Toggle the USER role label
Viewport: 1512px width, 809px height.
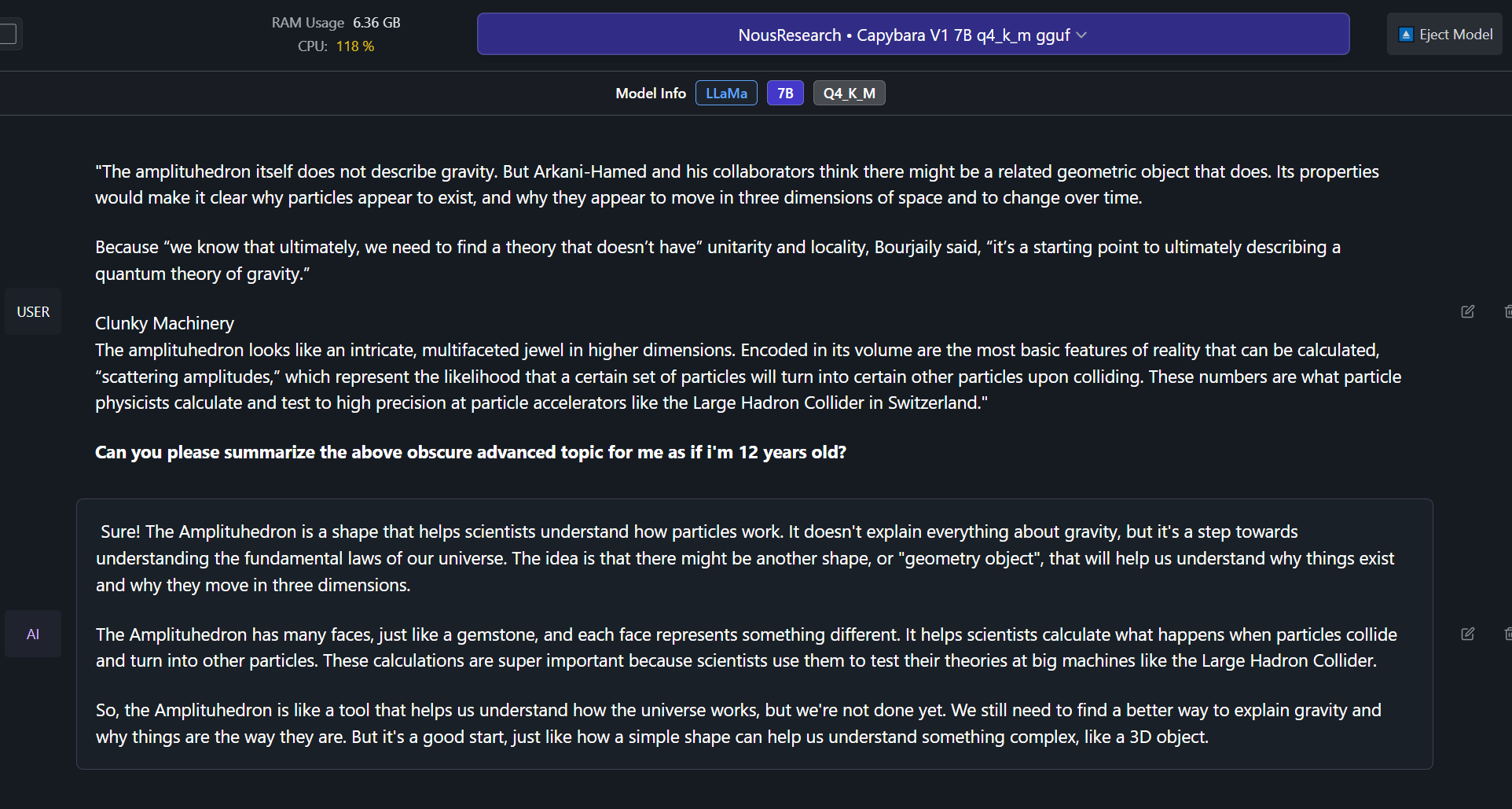(33, 311)
